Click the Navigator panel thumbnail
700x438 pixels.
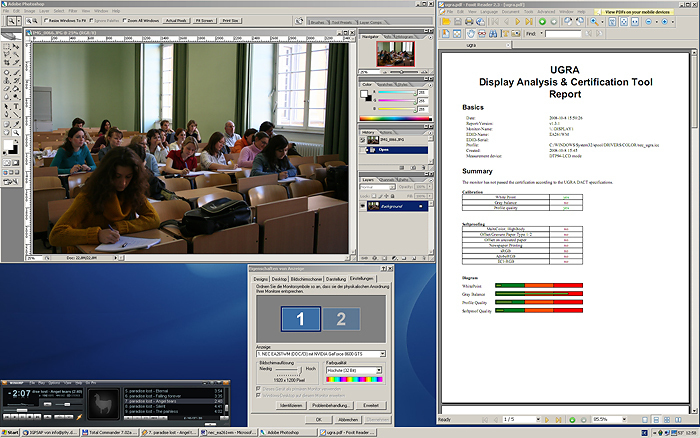point(396,54)
